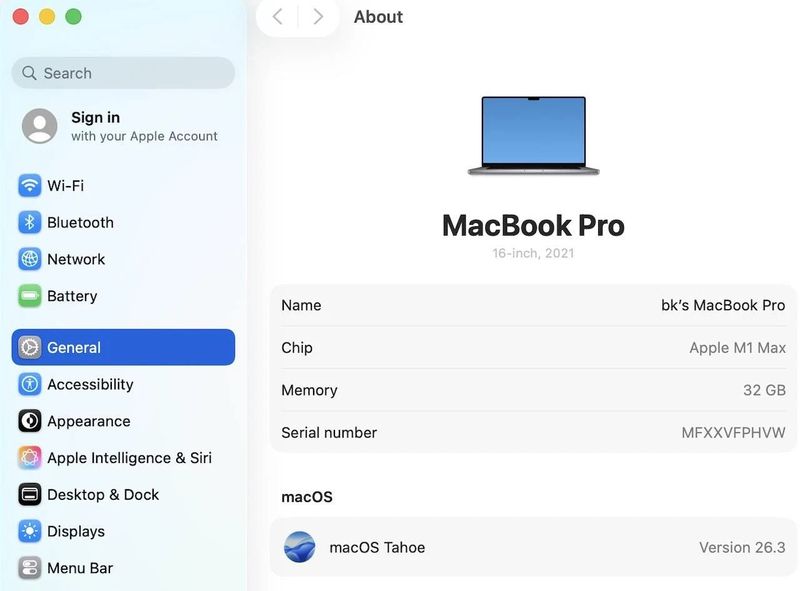Click the MacBook Pro heading
Image resolution: width=800 pixels, height=591 pixels.
(x=533, y=226)
